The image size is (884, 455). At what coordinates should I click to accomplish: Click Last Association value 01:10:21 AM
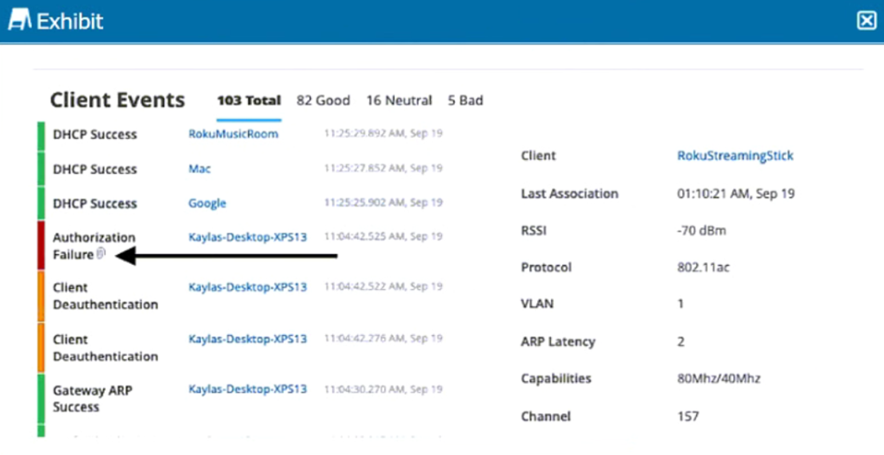[736, 193]
